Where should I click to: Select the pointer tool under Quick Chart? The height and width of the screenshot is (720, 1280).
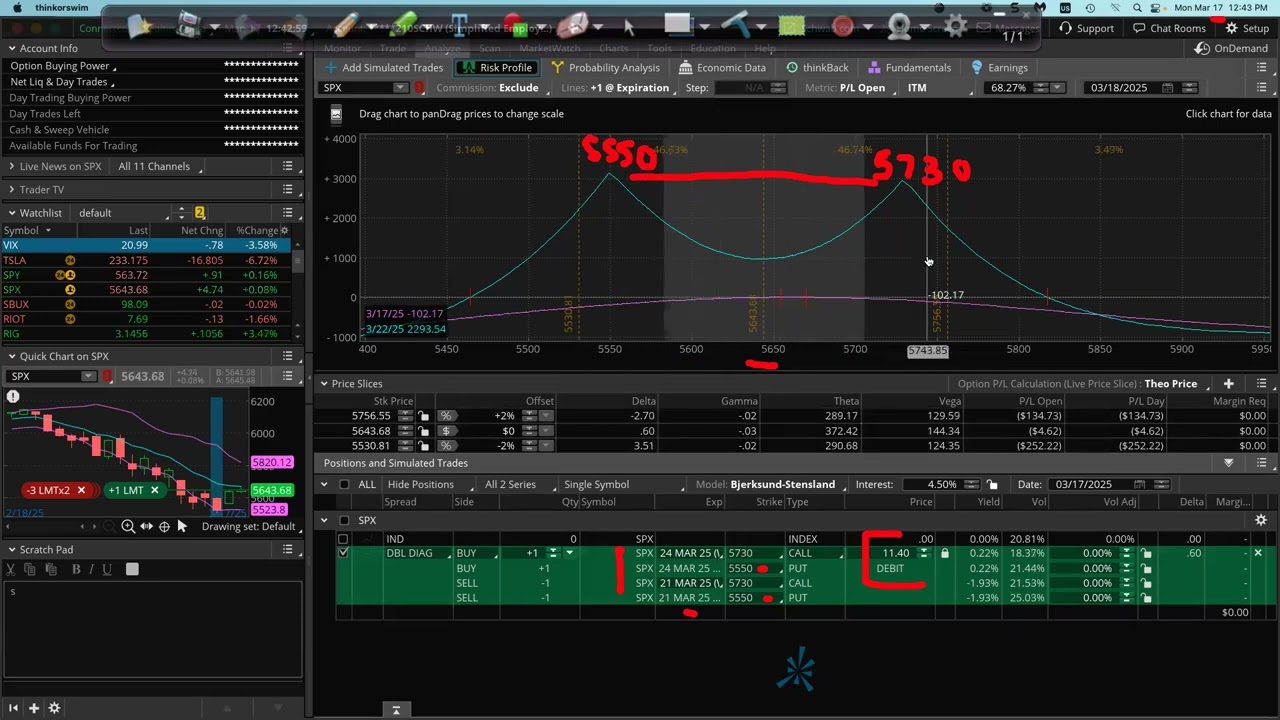coord(182,526)
